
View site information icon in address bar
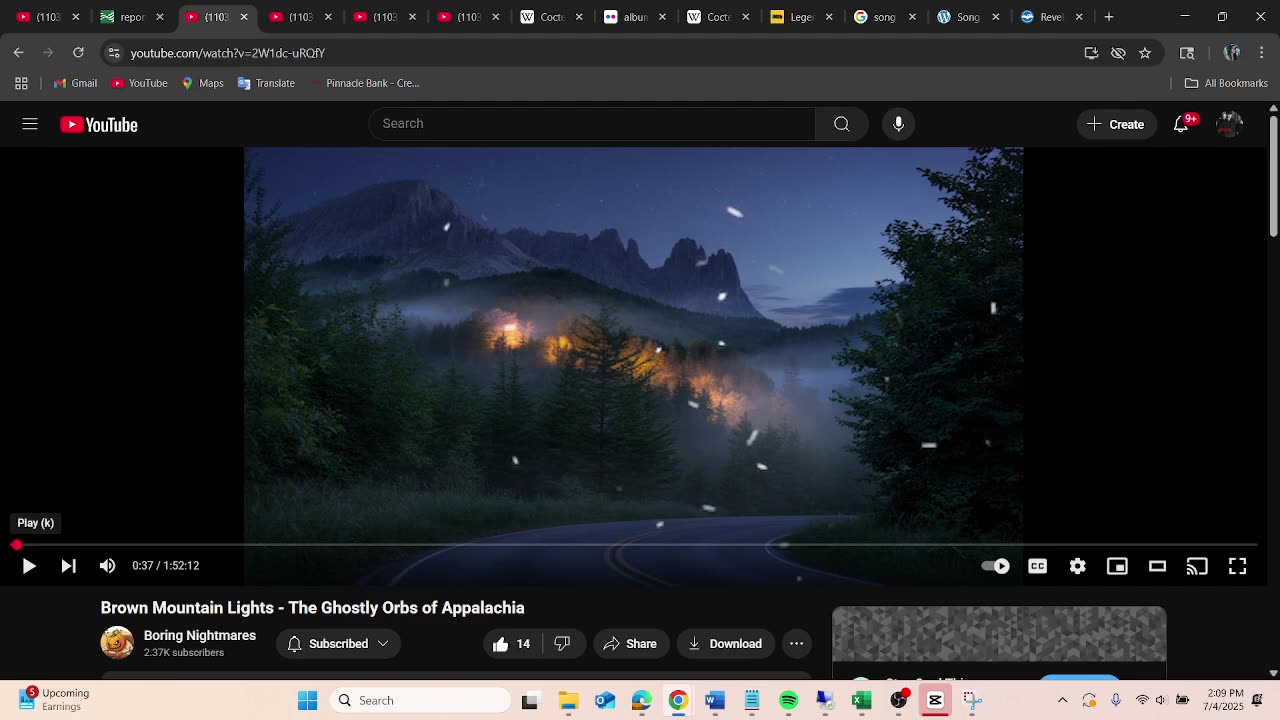(x=114, y=53)
